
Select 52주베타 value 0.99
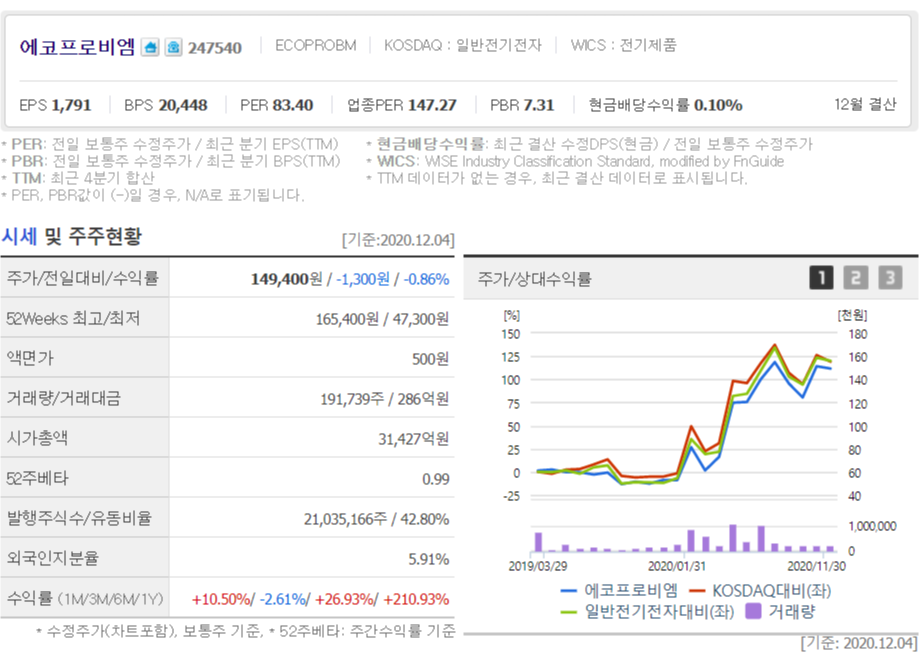tap(435, 479)
